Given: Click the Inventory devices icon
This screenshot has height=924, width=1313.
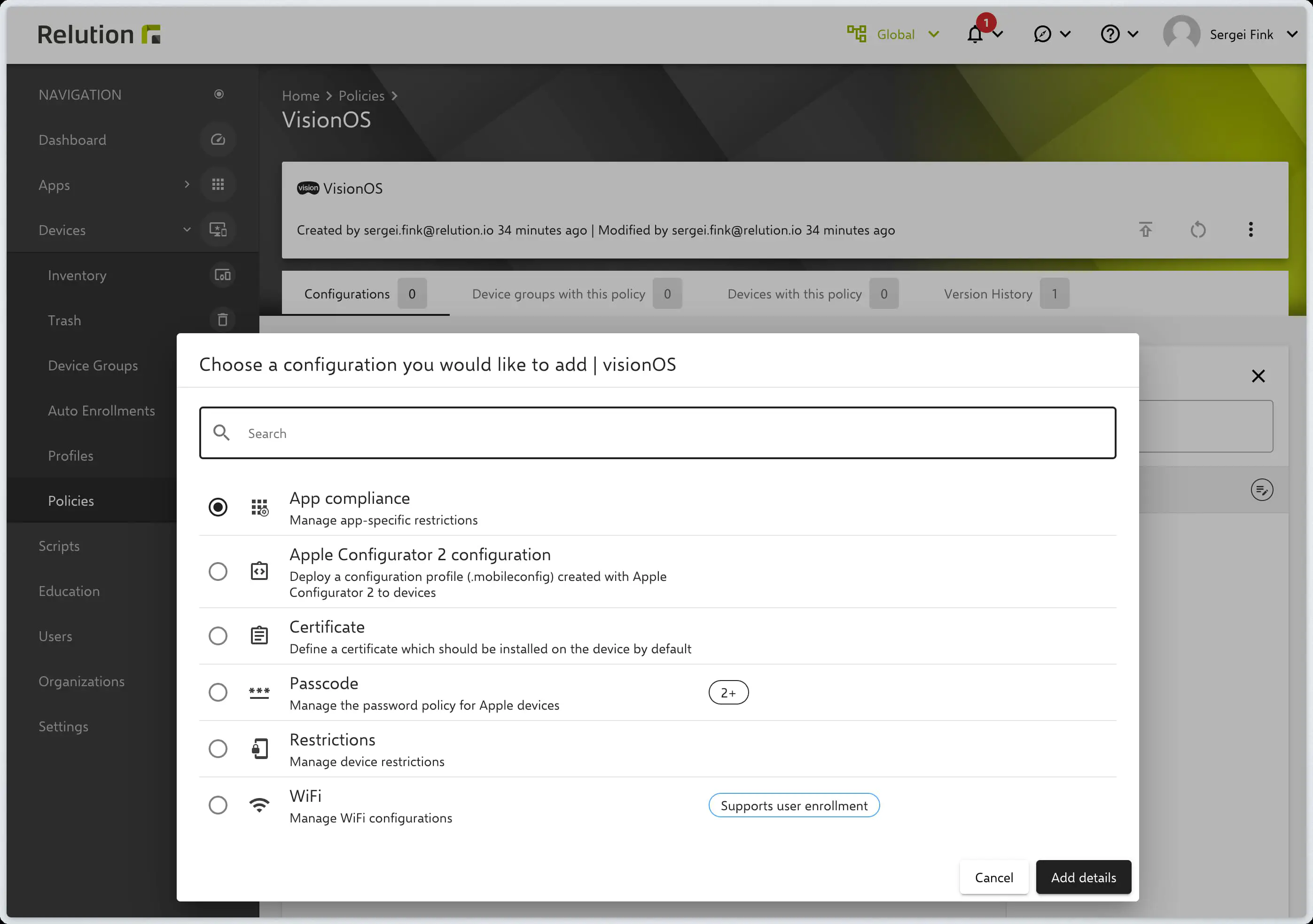Looking at the screenshot, I should click(222, 275).
